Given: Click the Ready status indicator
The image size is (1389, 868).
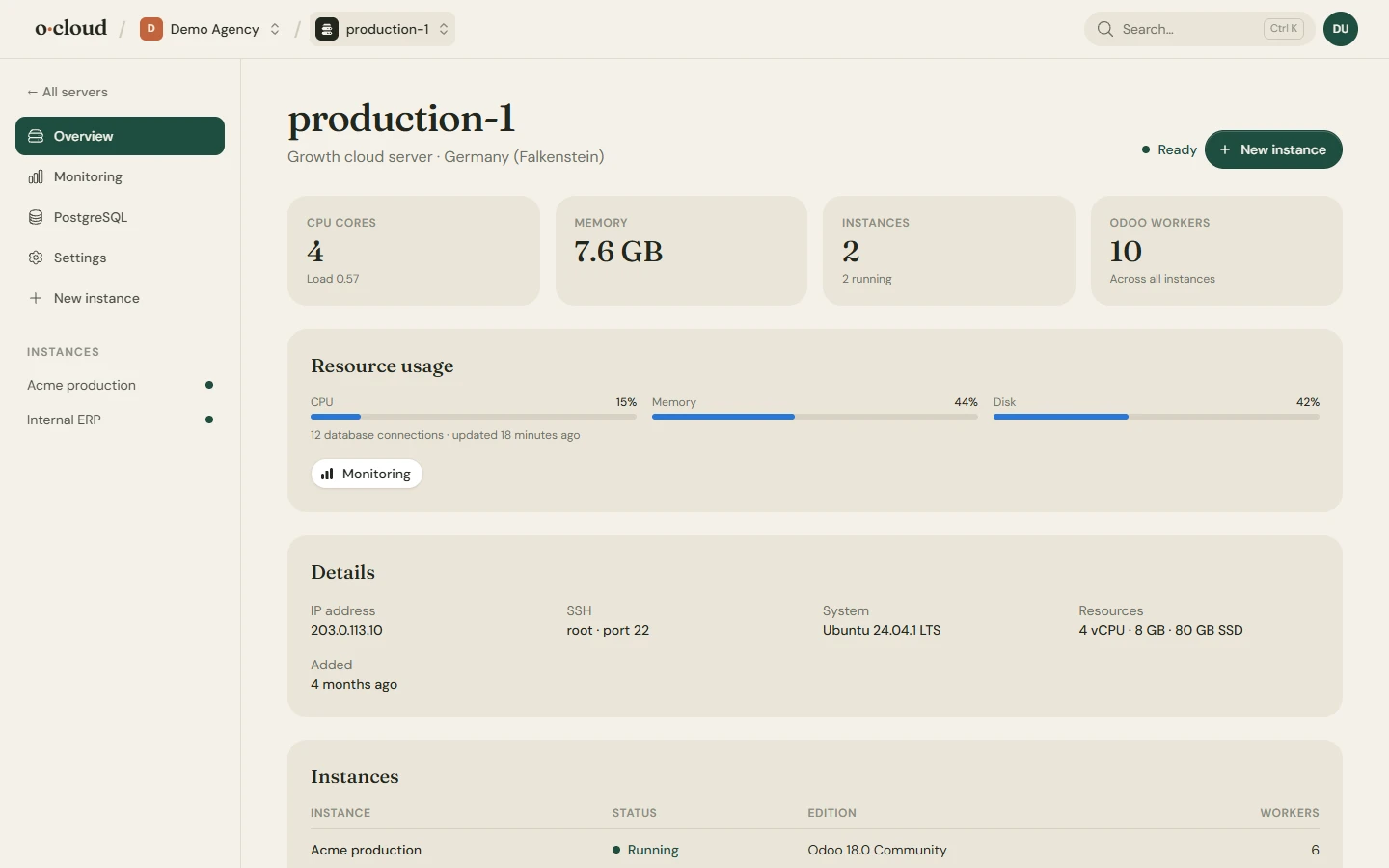Looking at the screenshot, I should pyautogui.click(x=1169, y=149).
